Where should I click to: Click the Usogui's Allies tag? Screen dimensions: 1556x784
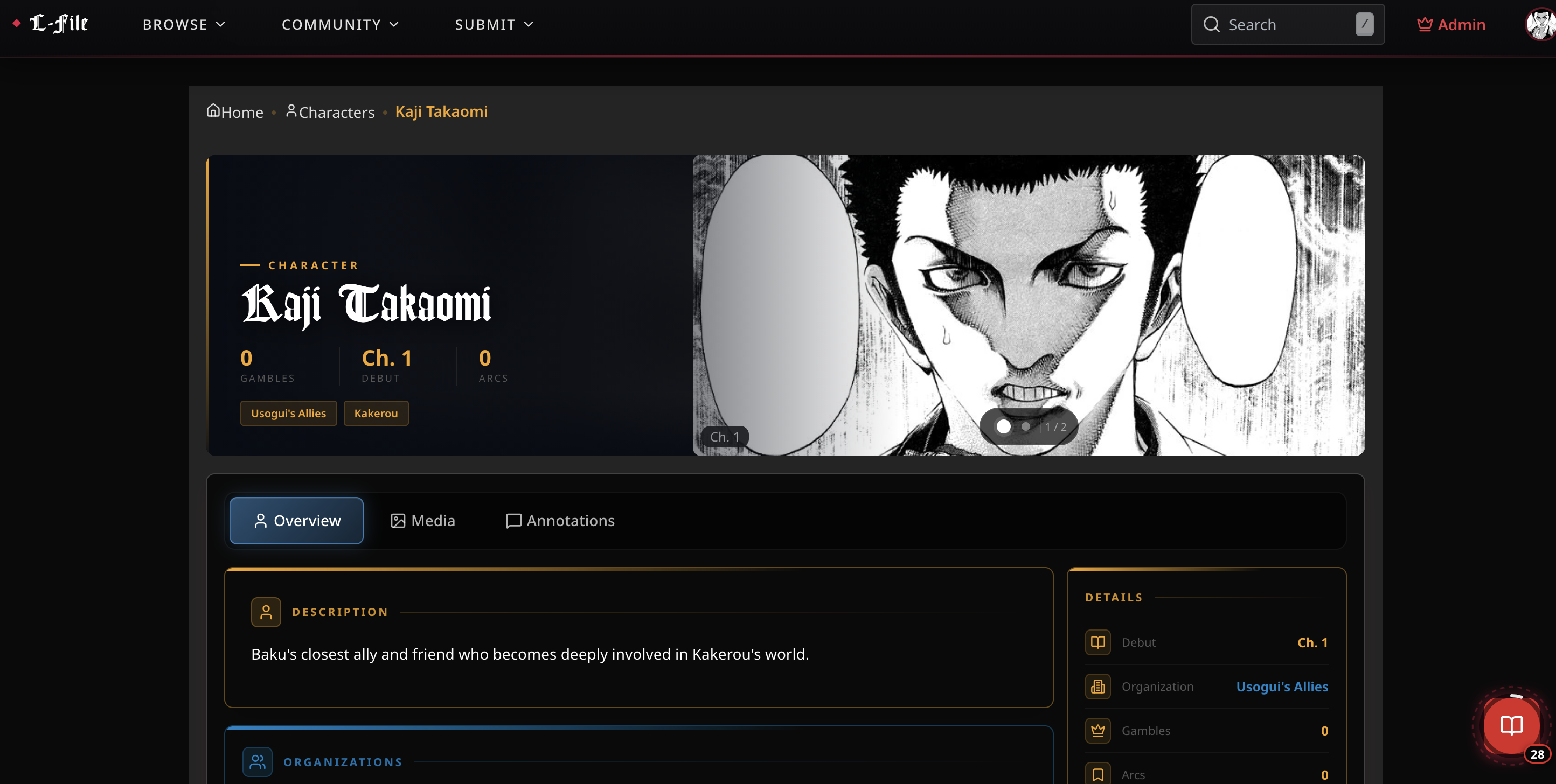click(288, 414)
